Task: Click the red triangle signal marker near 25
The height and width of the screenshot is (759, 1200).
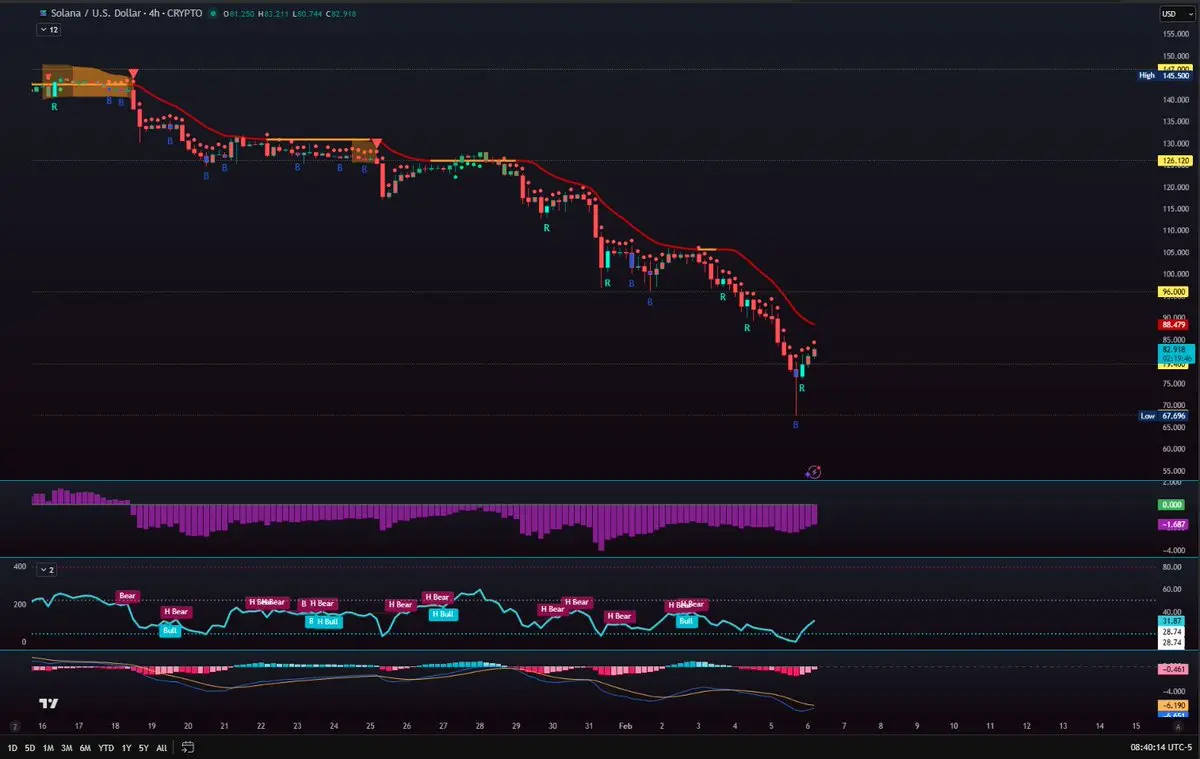Action: [377, 144]
